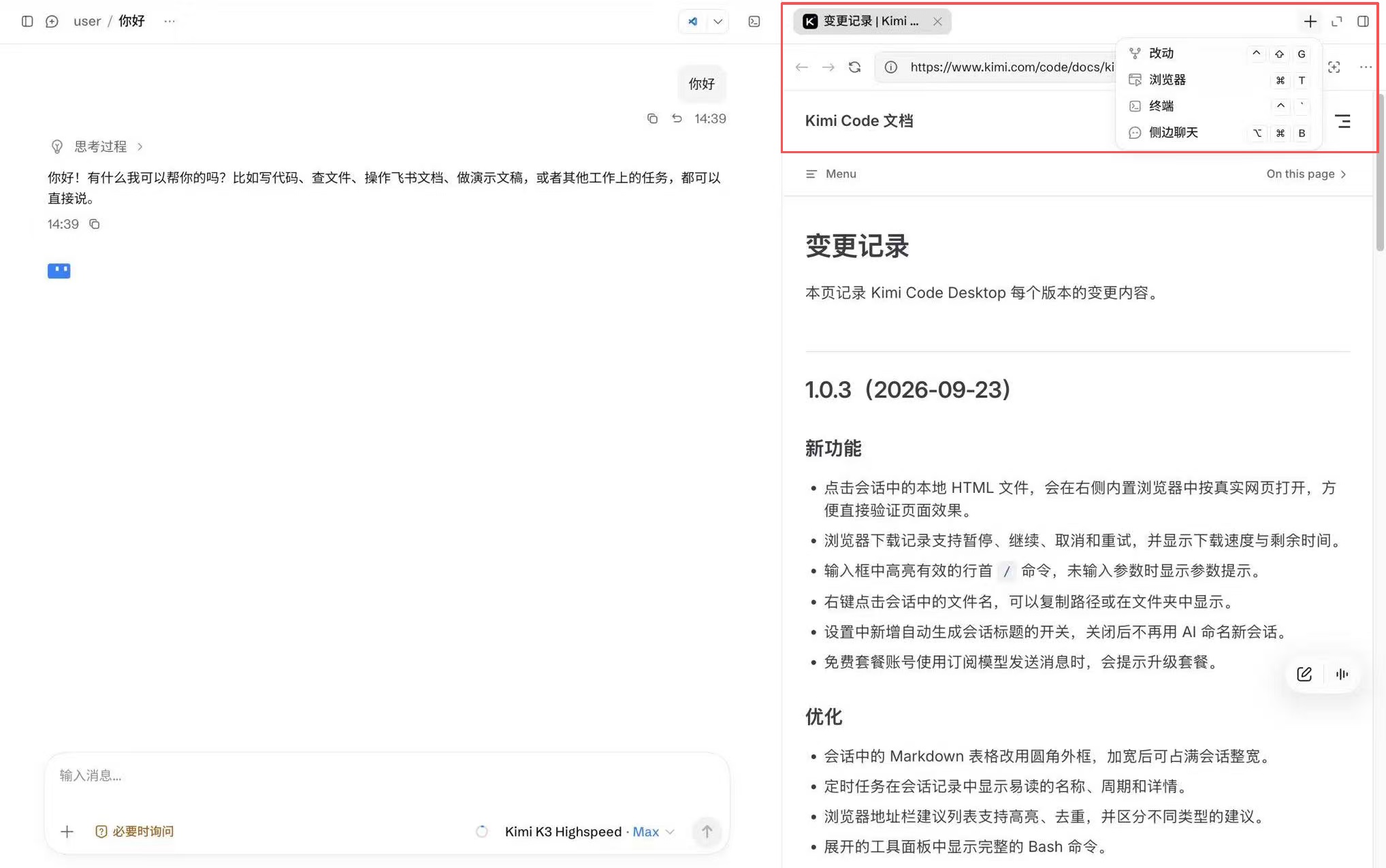The height and width of the screenshot is (868, 1386).
Task: Toggle the right side panel icon
Action: (x=1363, y=21)
